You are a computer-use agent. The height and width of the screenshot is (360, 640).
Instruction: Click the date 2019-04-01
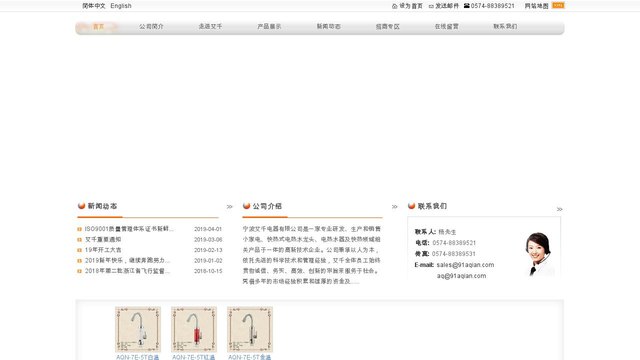coord(208,229)
